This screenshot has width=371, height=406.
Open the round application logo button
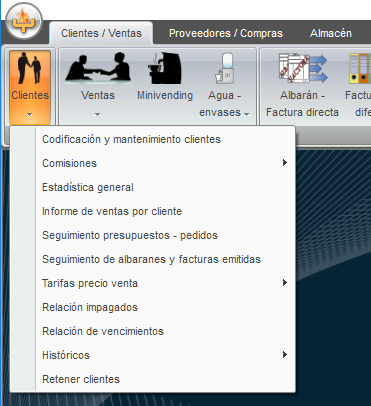(24, 21)
